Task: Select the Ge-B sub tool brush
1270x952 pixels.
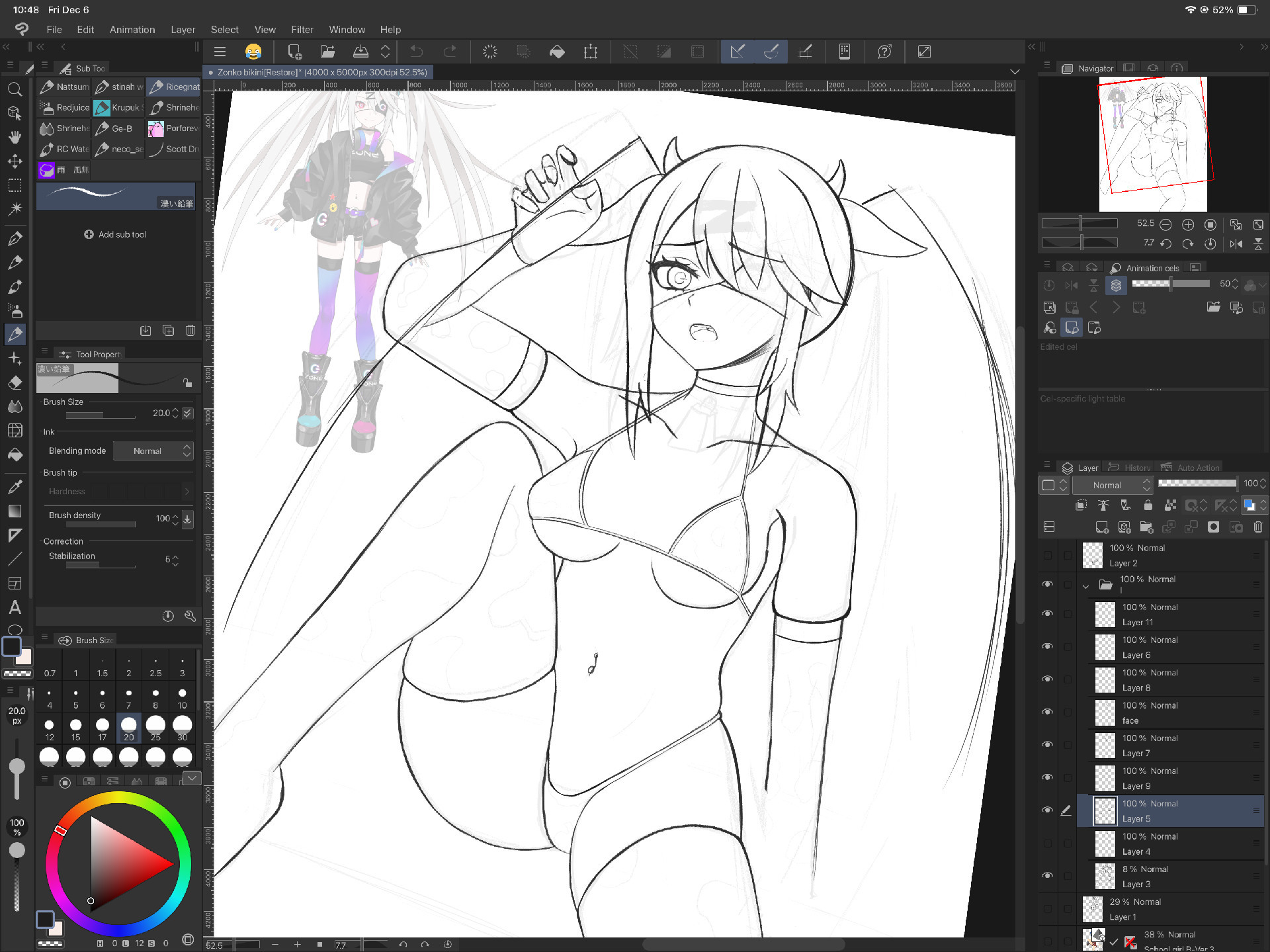Action: (118, 128)
